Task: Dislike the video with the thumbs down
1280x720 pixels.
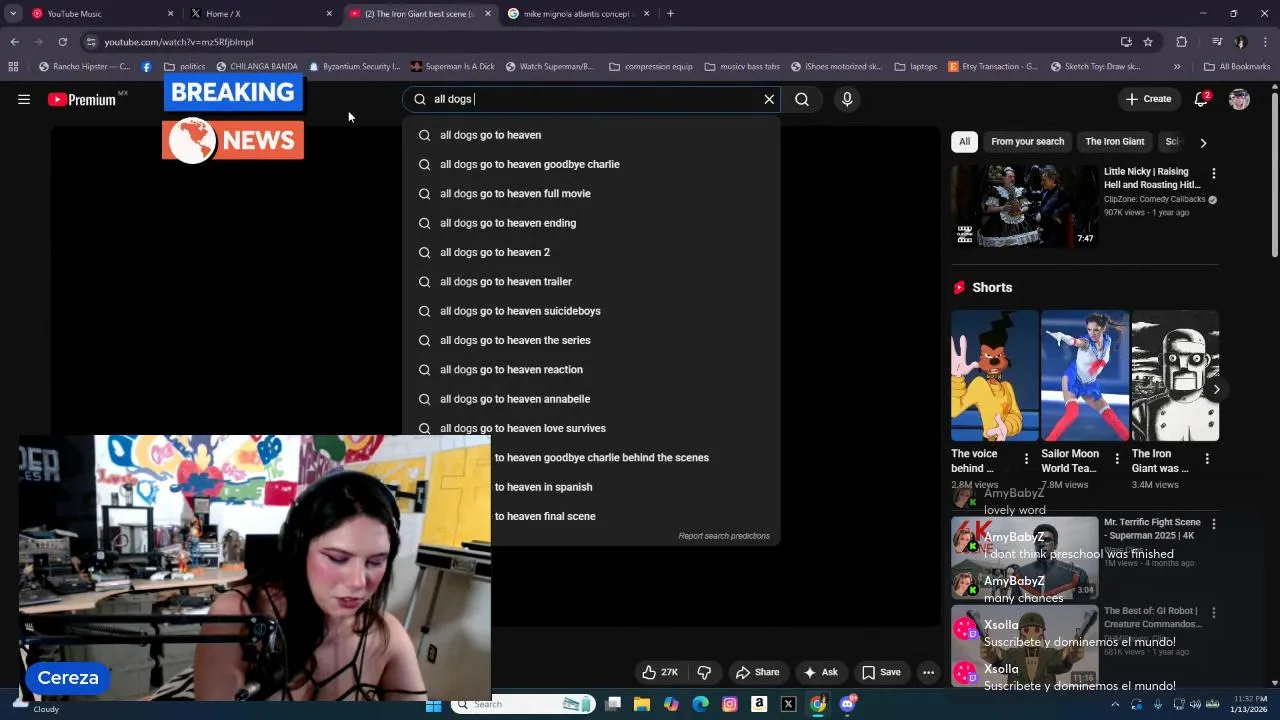Action: (x=704, y=672)
